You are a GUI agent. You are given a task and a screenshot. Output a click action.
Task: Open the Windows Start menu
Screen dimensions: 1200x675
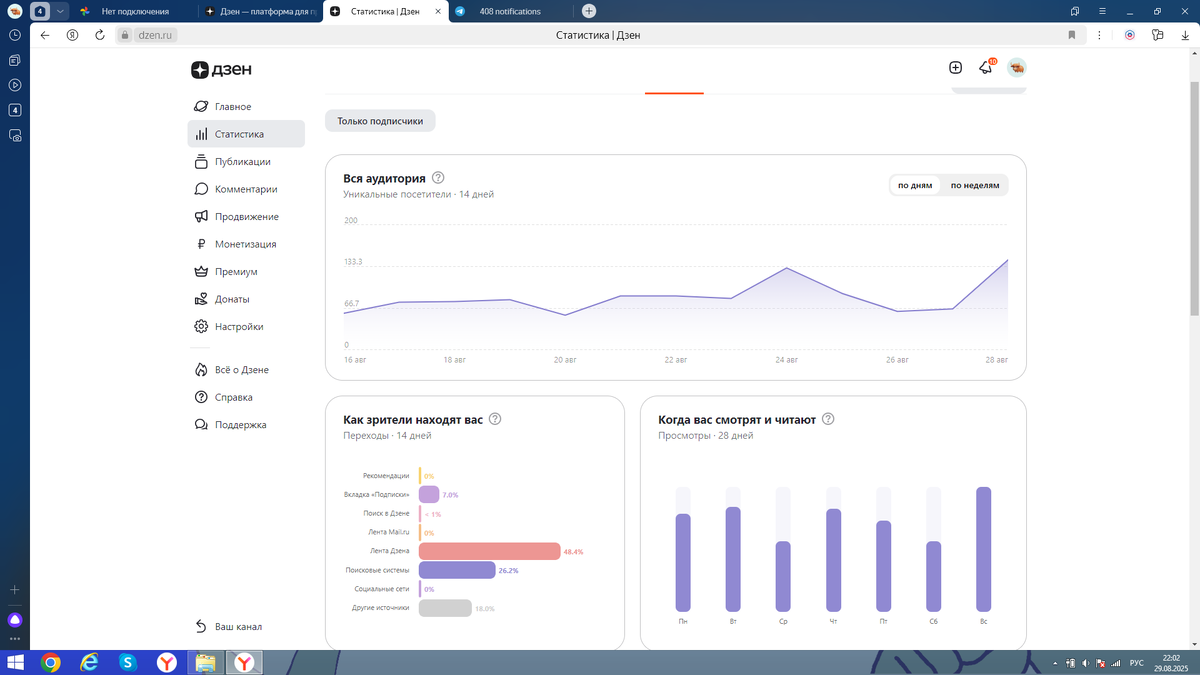[x=17, y=662]
